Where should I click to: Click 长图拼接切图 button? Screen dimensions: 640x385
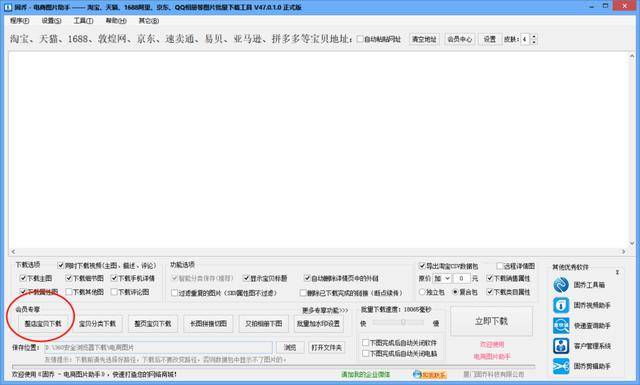pos(208,323)
